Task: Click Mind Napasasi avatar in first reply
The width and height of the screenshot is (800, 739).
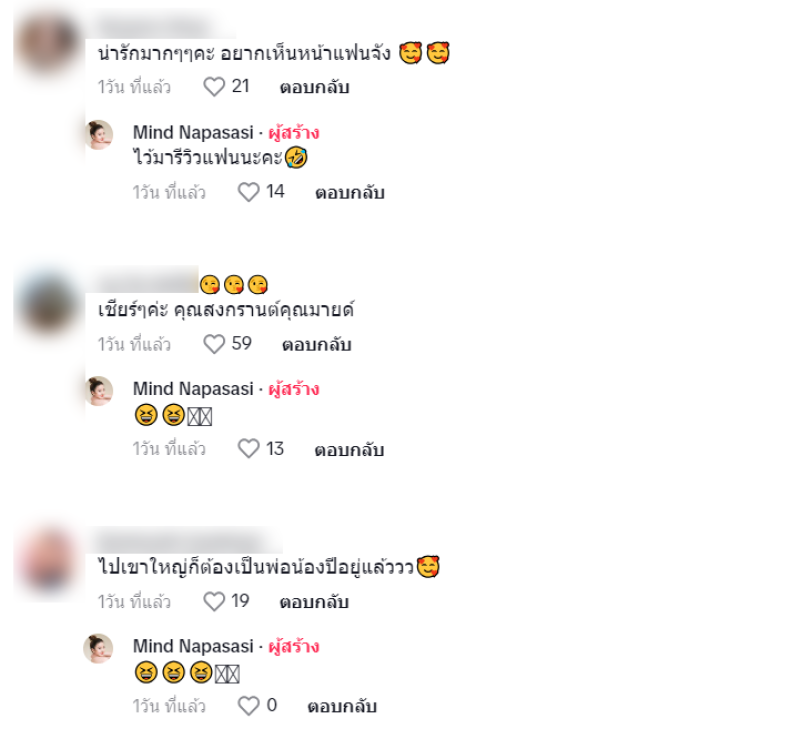Action: pyautogui.click(x=98, y=135)
